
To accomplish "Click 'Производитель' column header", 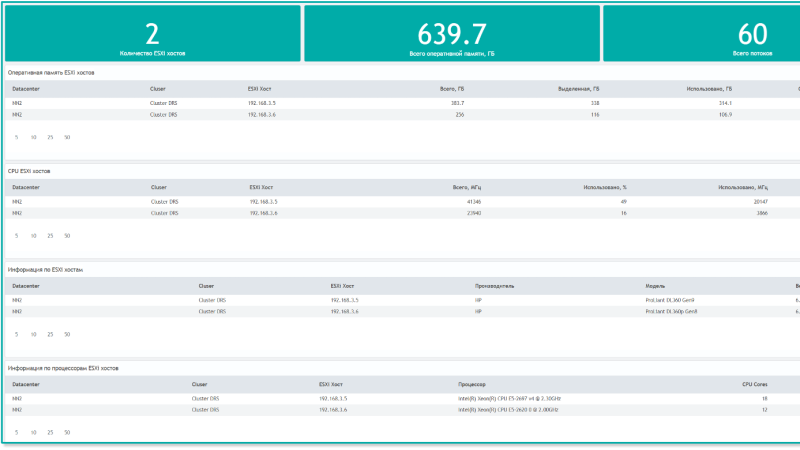I will (x=494, y=286).
